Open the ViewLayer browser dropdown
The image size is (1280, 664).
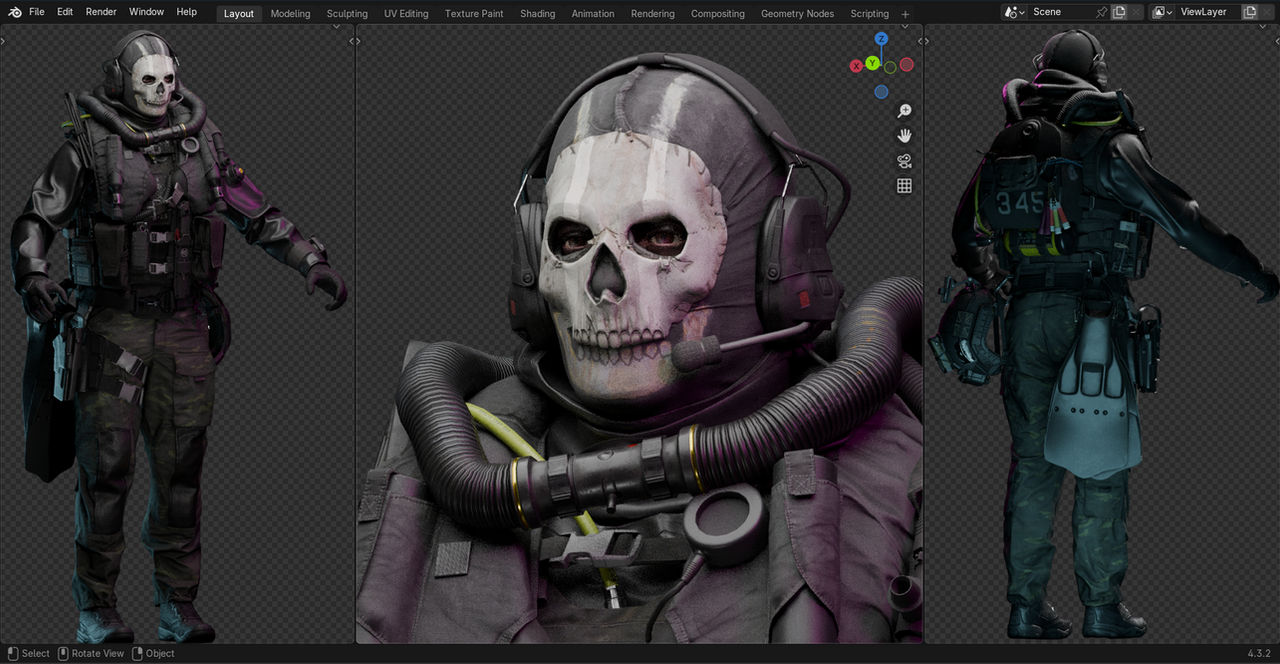coord(1161,12)
